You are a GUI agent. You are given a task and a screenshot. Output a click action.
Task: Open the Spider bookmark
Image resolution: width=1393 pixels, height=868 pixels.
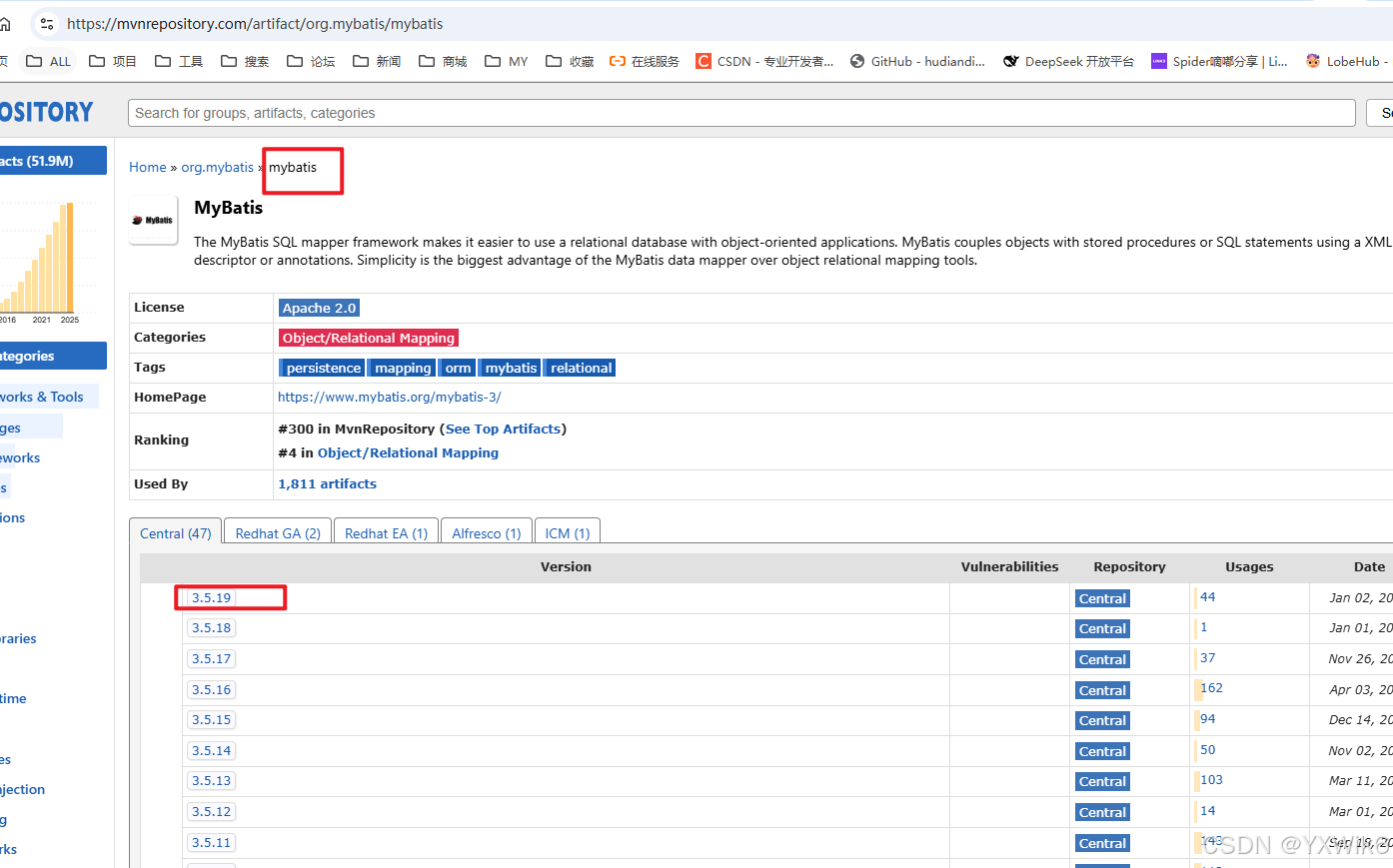point(1219,61)
